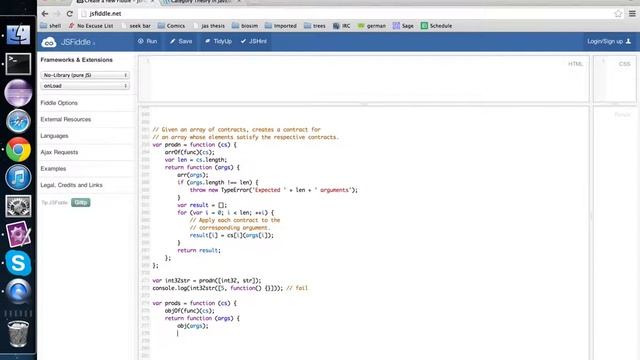Open Skype from the dock
Viewport: 640px width, 360px height.
18,263
